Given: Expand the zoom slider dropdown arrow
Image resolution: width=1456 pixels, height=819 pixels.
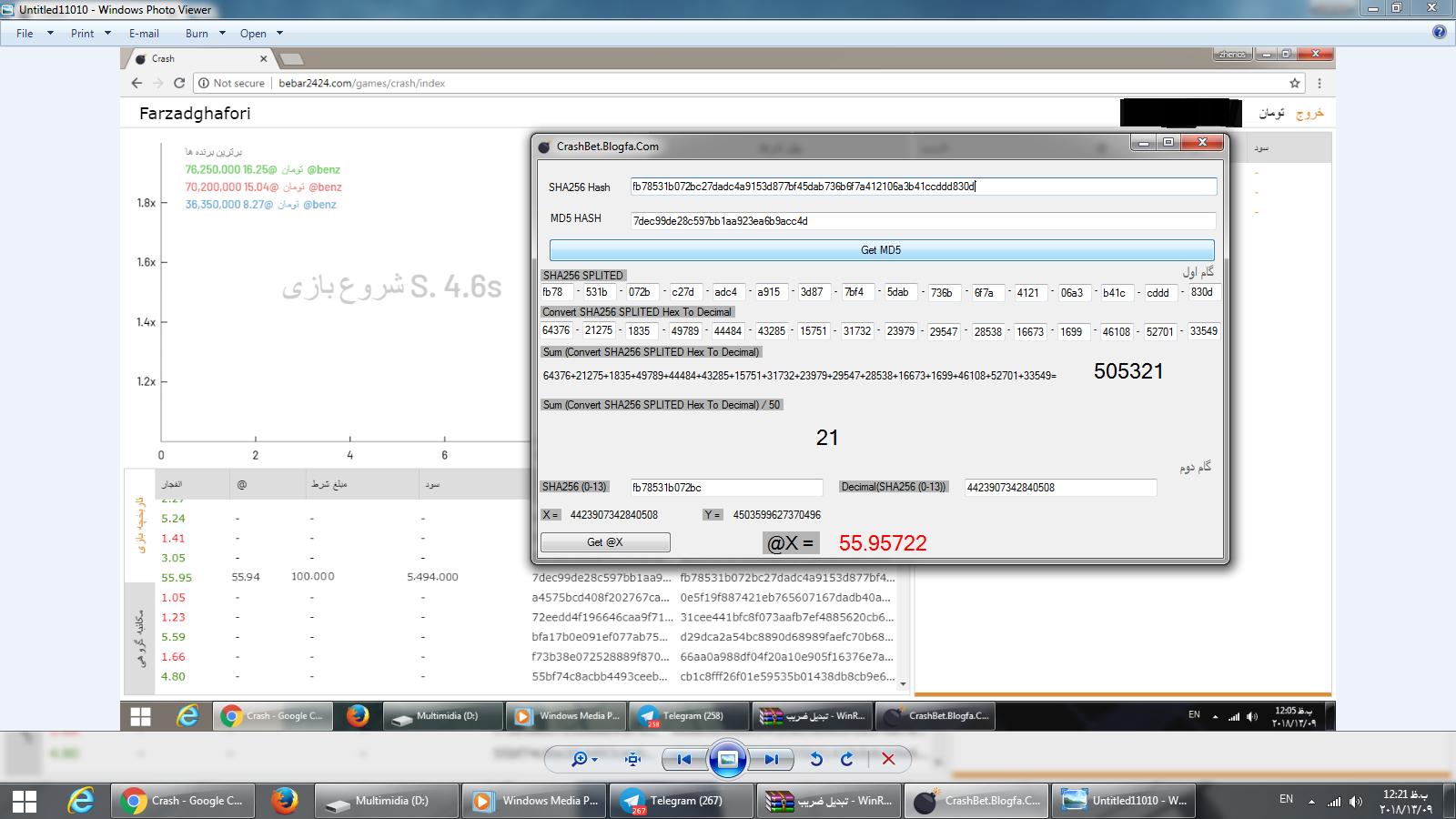Looking at the screenshot, I should [x=595, y=760].
